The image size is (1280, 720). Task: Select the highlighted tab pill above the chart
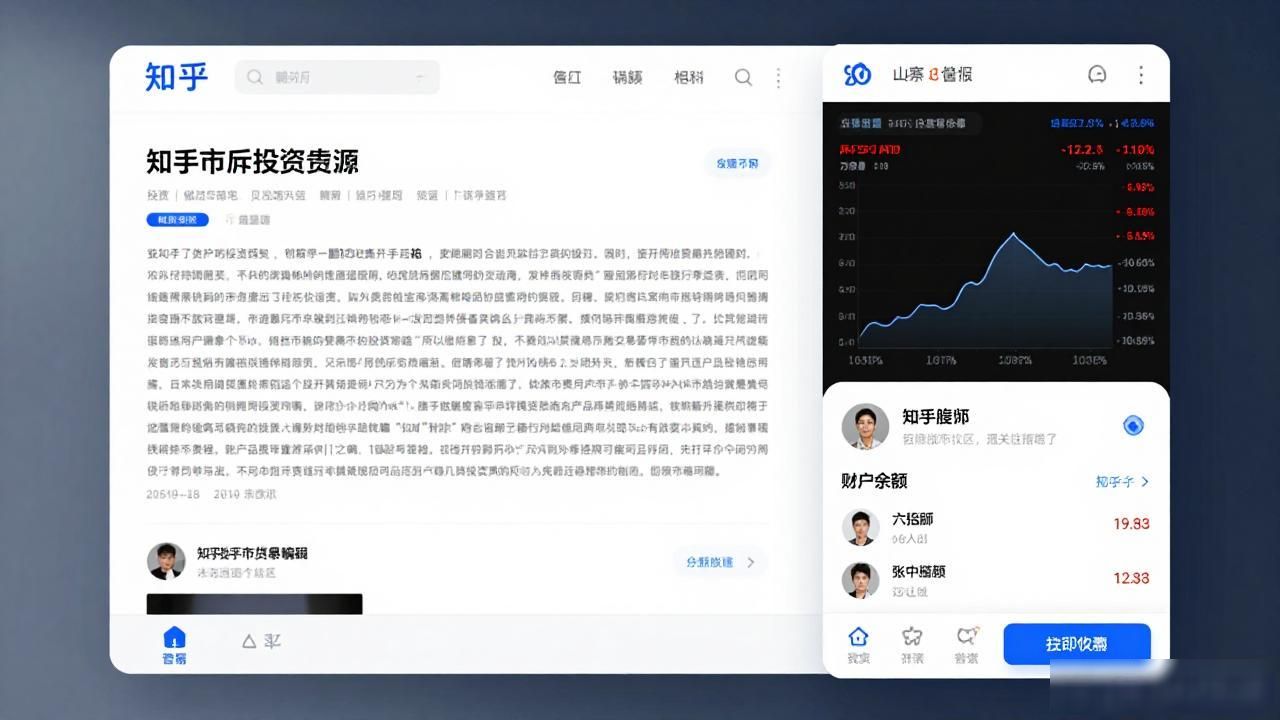[908, 123]
